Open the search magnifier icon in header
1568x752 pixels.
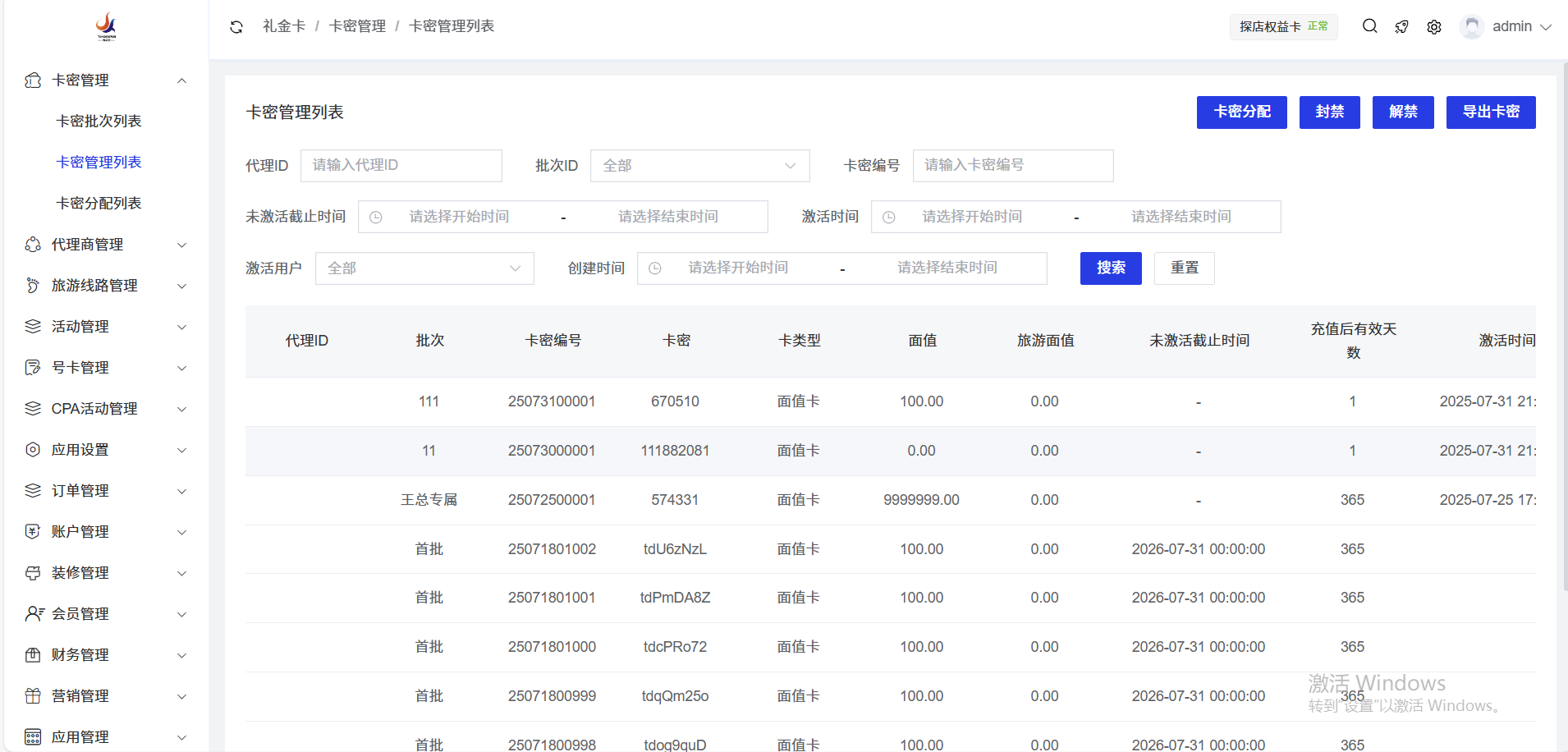[x=1369, y=26]
